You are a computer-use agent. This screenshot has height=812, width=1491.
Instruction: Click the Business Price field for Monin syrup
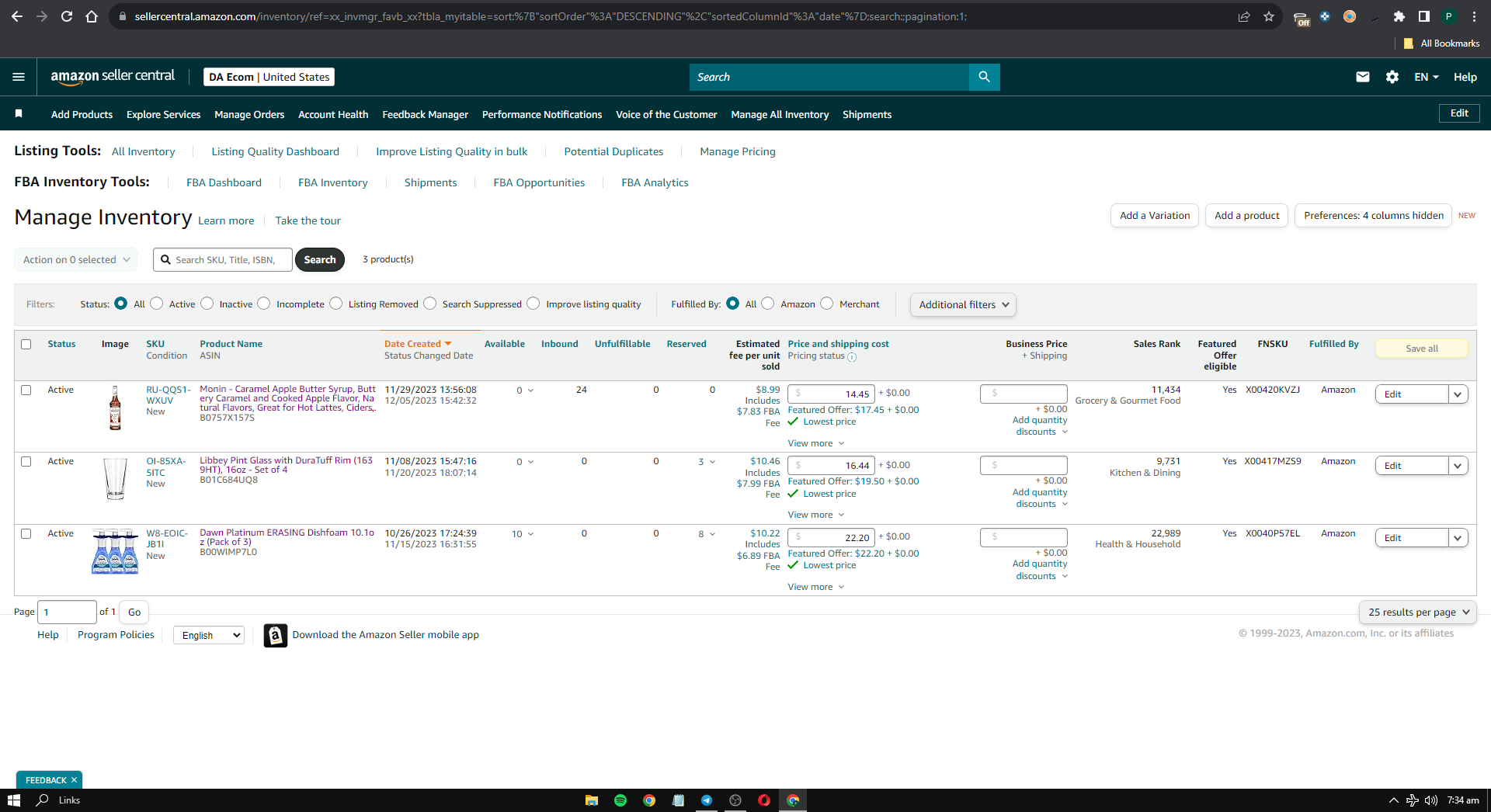pos(1024,394)
